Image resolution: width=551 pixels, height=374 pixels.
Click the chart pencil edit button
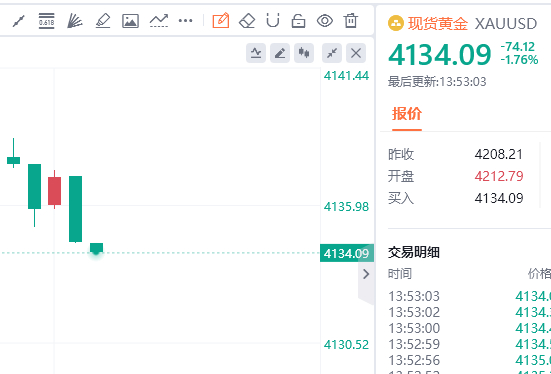click(x=280, y=53)
